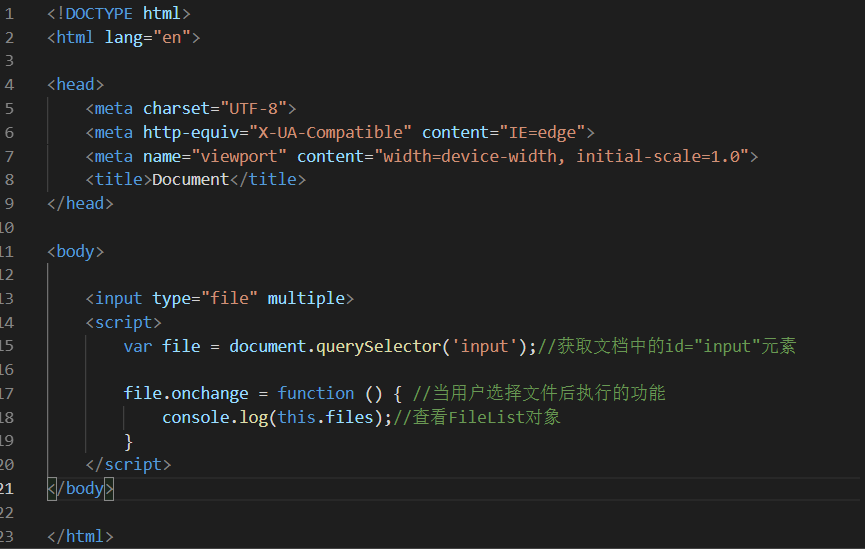Click the charset attribute name
The height and width of the screenshot is (549, 865).
tap(177, 109)
